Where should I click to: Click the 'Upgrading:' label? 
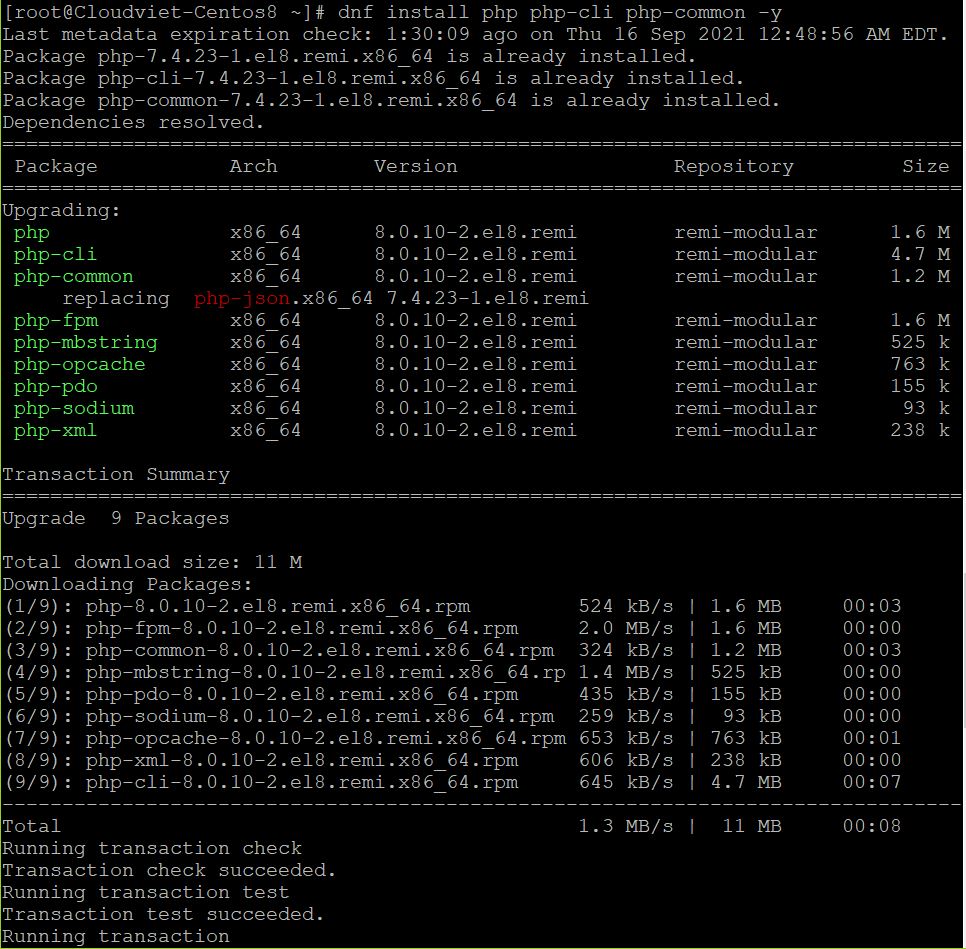pos(62,211)
